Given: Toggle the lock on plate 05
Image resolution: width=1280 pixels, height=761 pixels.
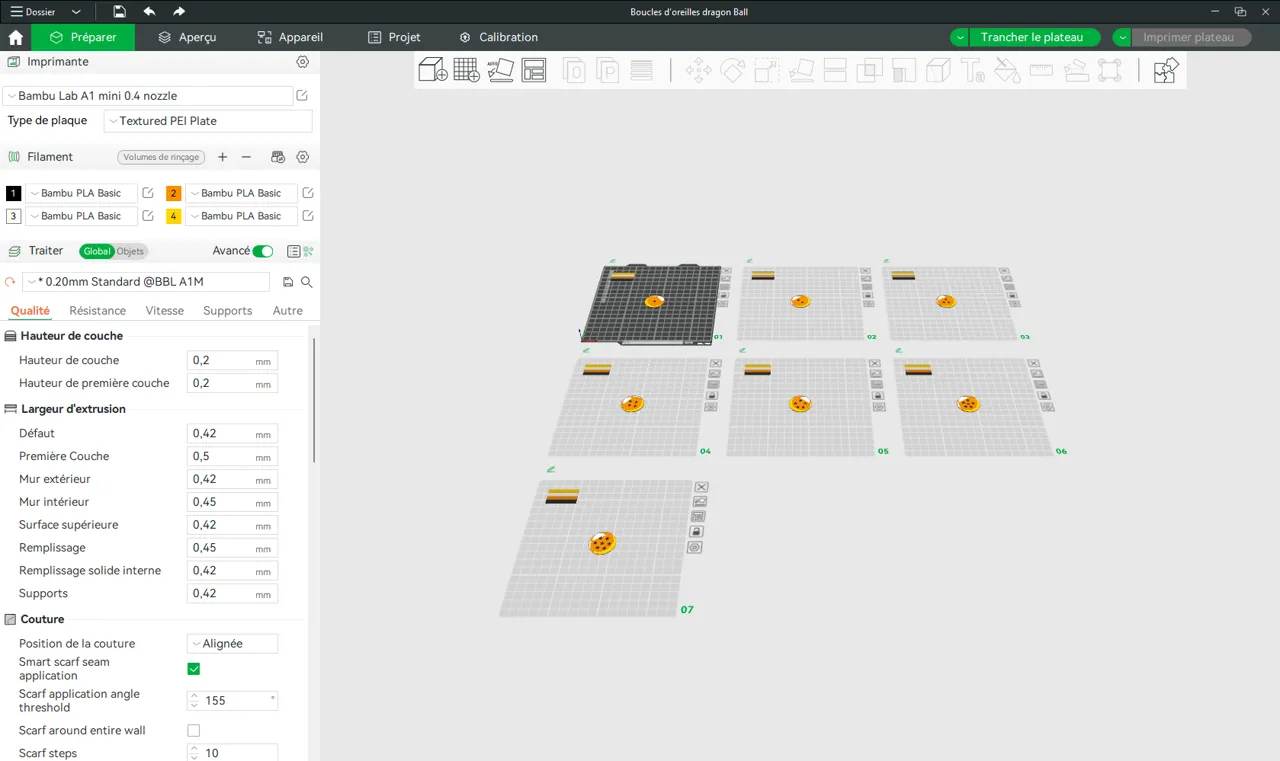Looking at the screenshot, I should [877, 395].
